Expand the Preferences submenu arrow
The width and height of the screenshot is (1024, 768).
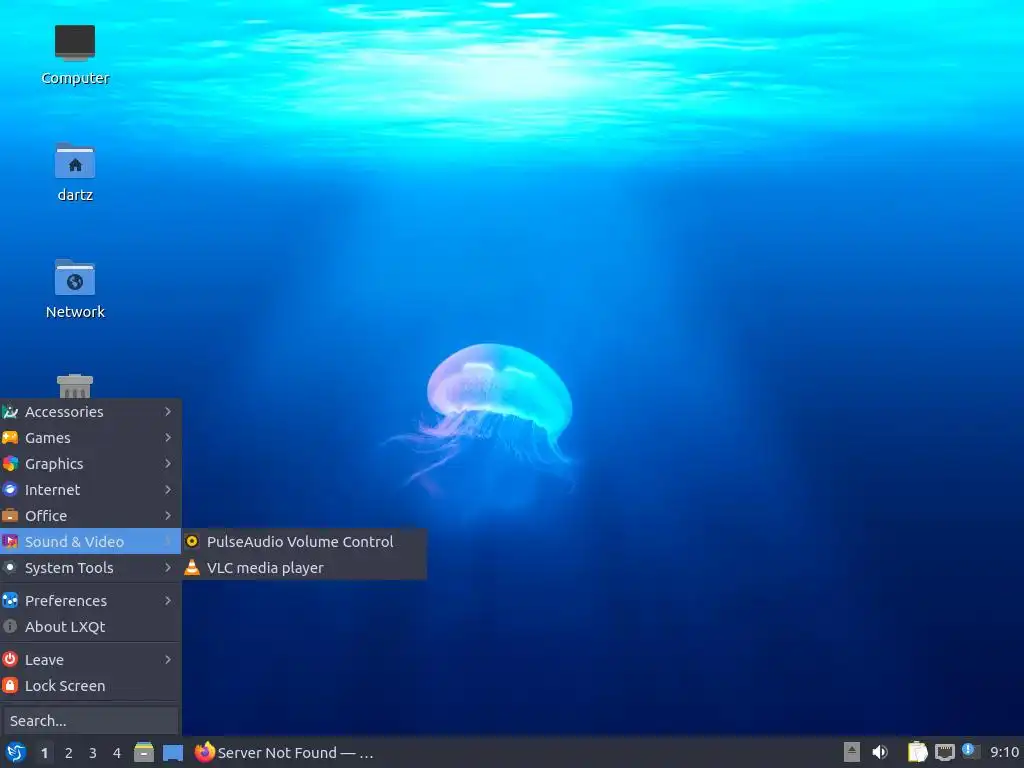click(x=168, y=600)
